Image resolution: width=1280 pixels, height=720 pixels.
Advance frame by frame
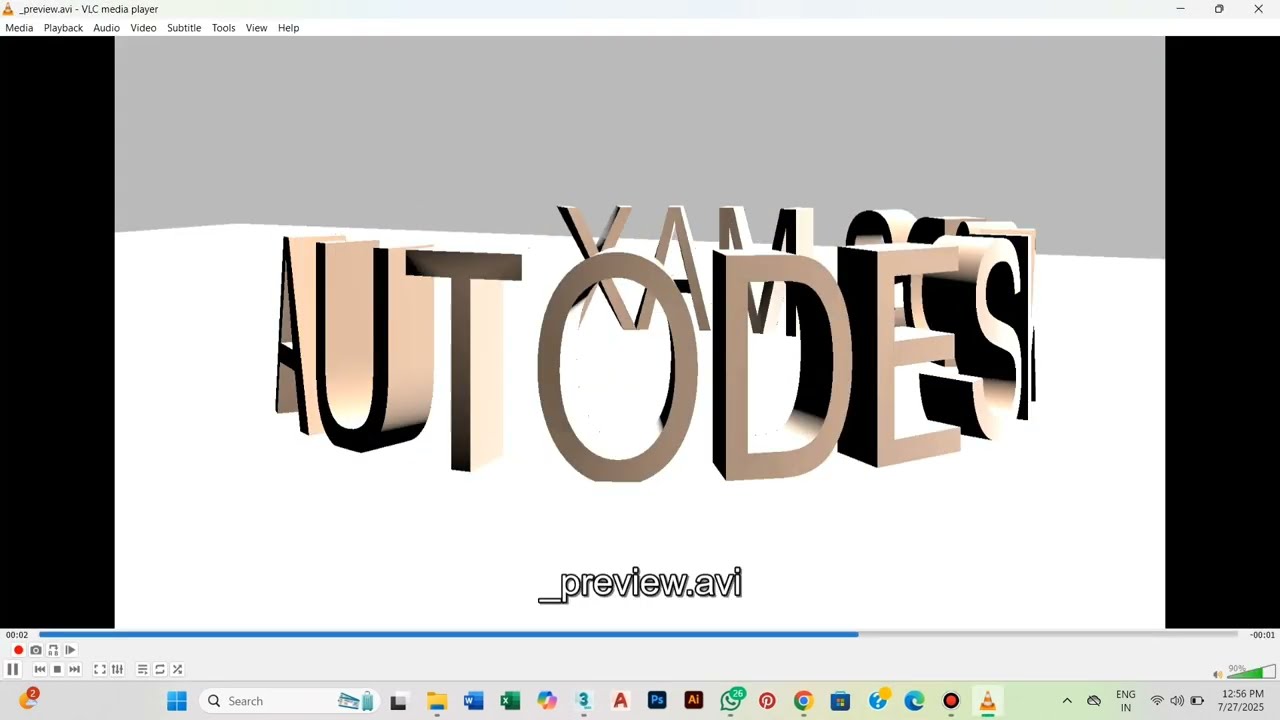(70, 650)
